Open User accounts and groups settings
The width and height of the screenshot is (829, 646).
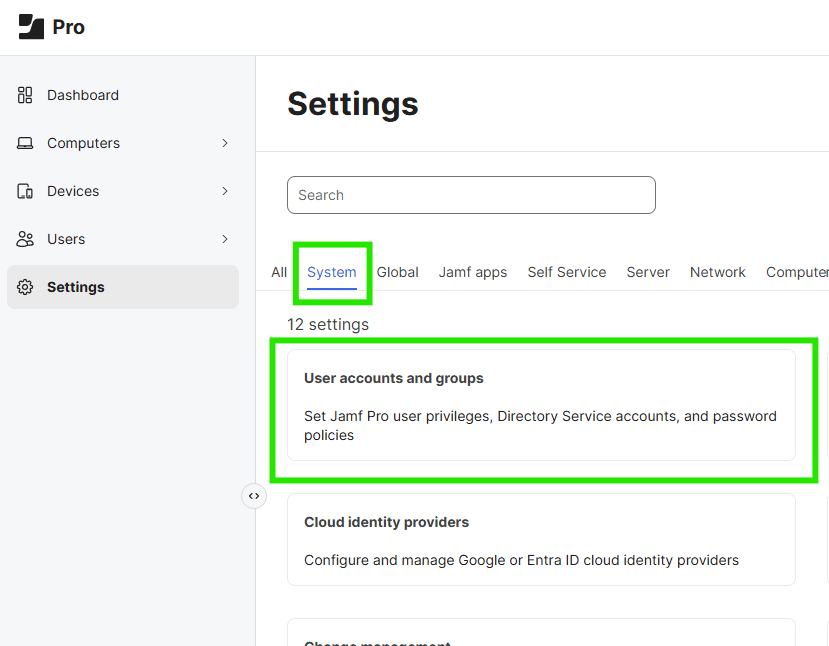[x=541, y=405]
